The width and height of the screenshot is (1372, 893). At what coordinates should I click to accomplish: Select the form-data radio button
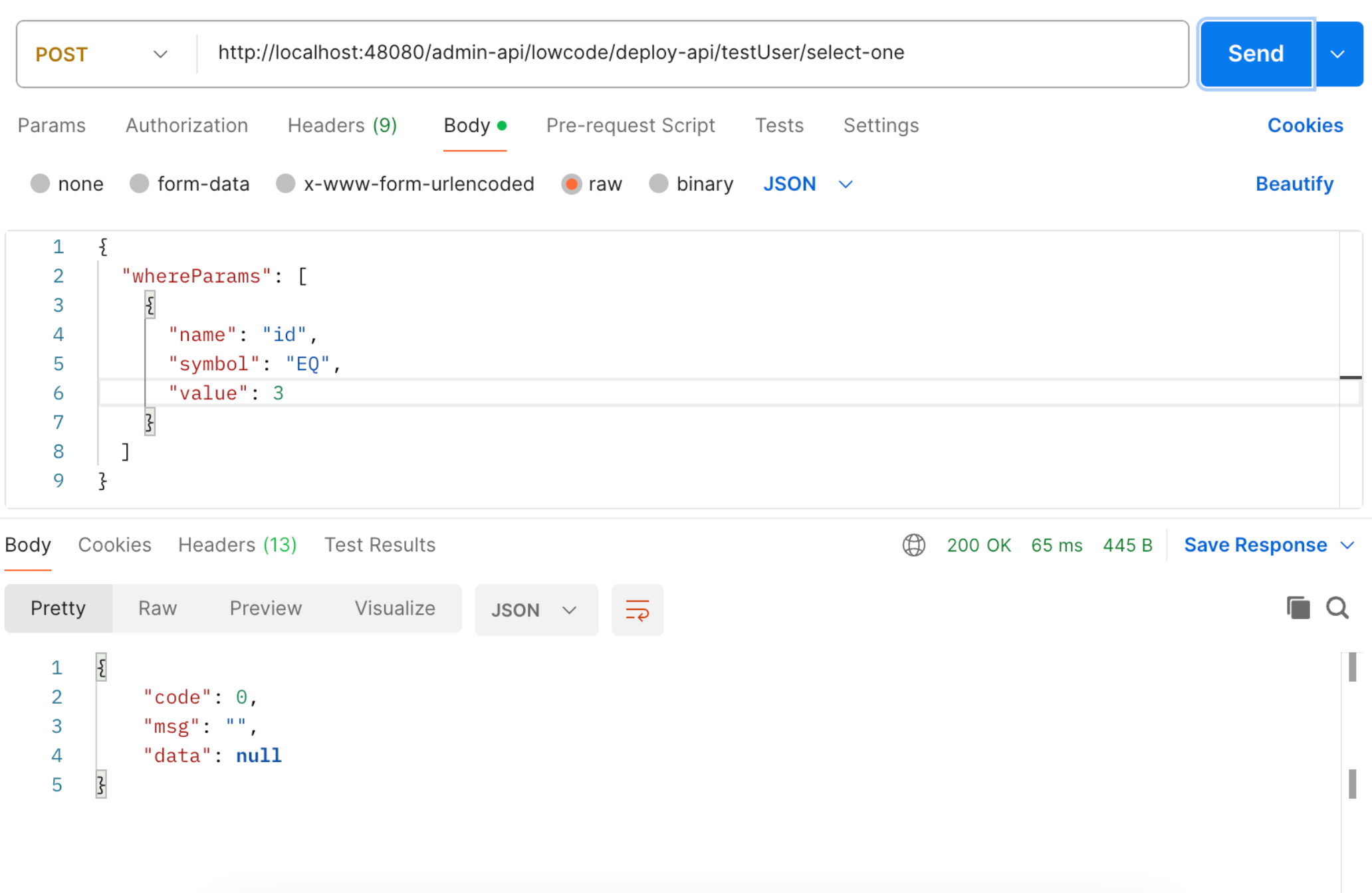(140, 184)
